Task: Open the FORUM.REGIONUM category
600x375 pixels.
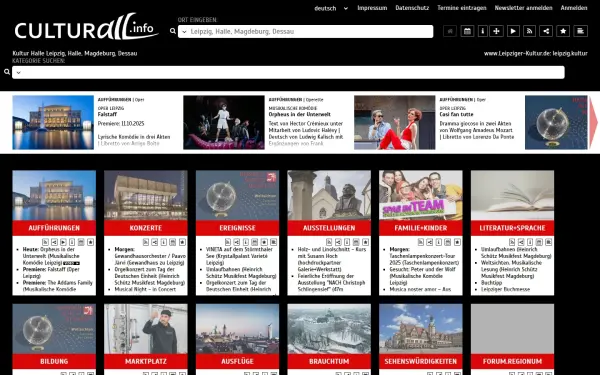Action: click(x=512, y=361)
